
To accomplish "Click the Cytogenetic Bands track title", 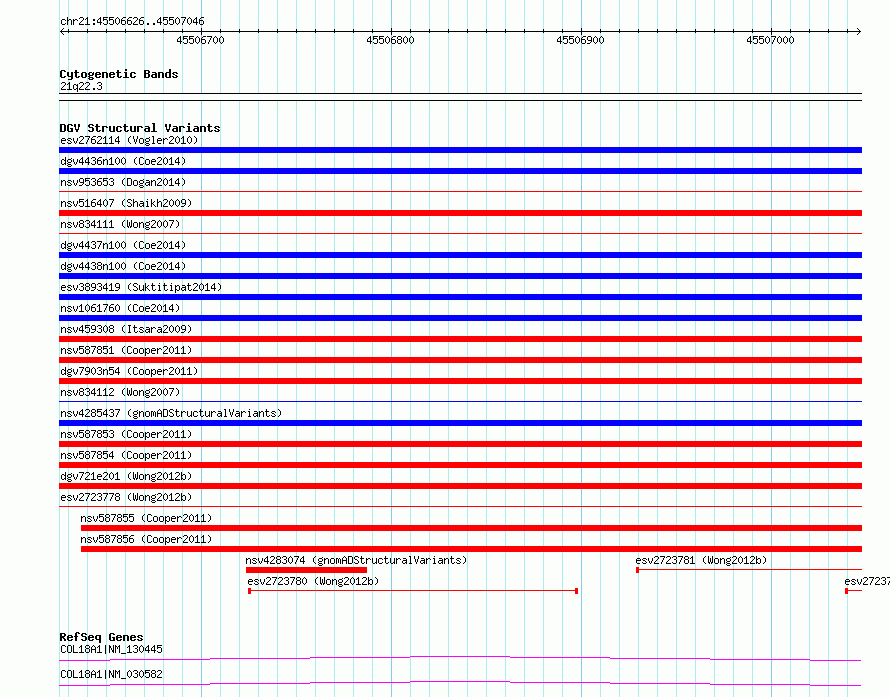I will (119, 74).
